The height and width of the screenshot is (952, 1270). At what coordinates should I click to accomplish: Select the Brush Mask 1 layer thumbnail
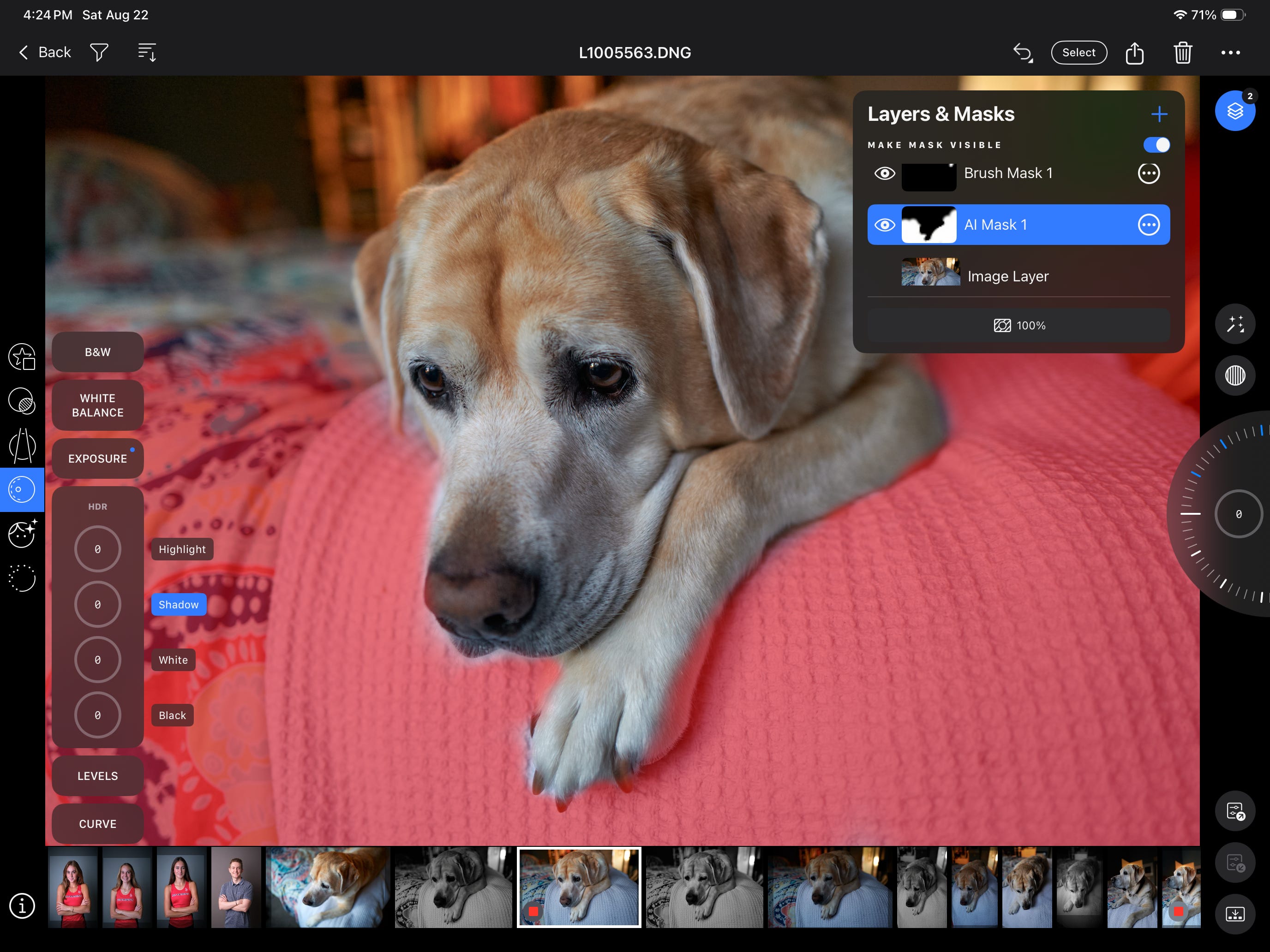tap(929, 177)
